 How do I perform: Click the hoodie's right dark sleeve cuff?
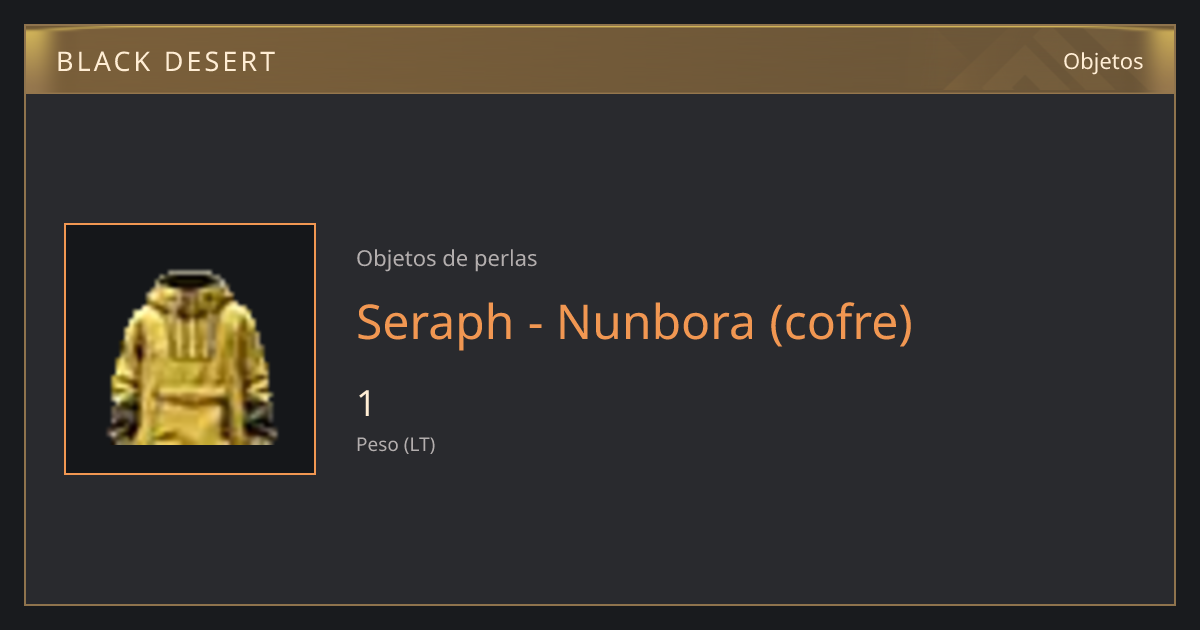[x=264, y=422]
